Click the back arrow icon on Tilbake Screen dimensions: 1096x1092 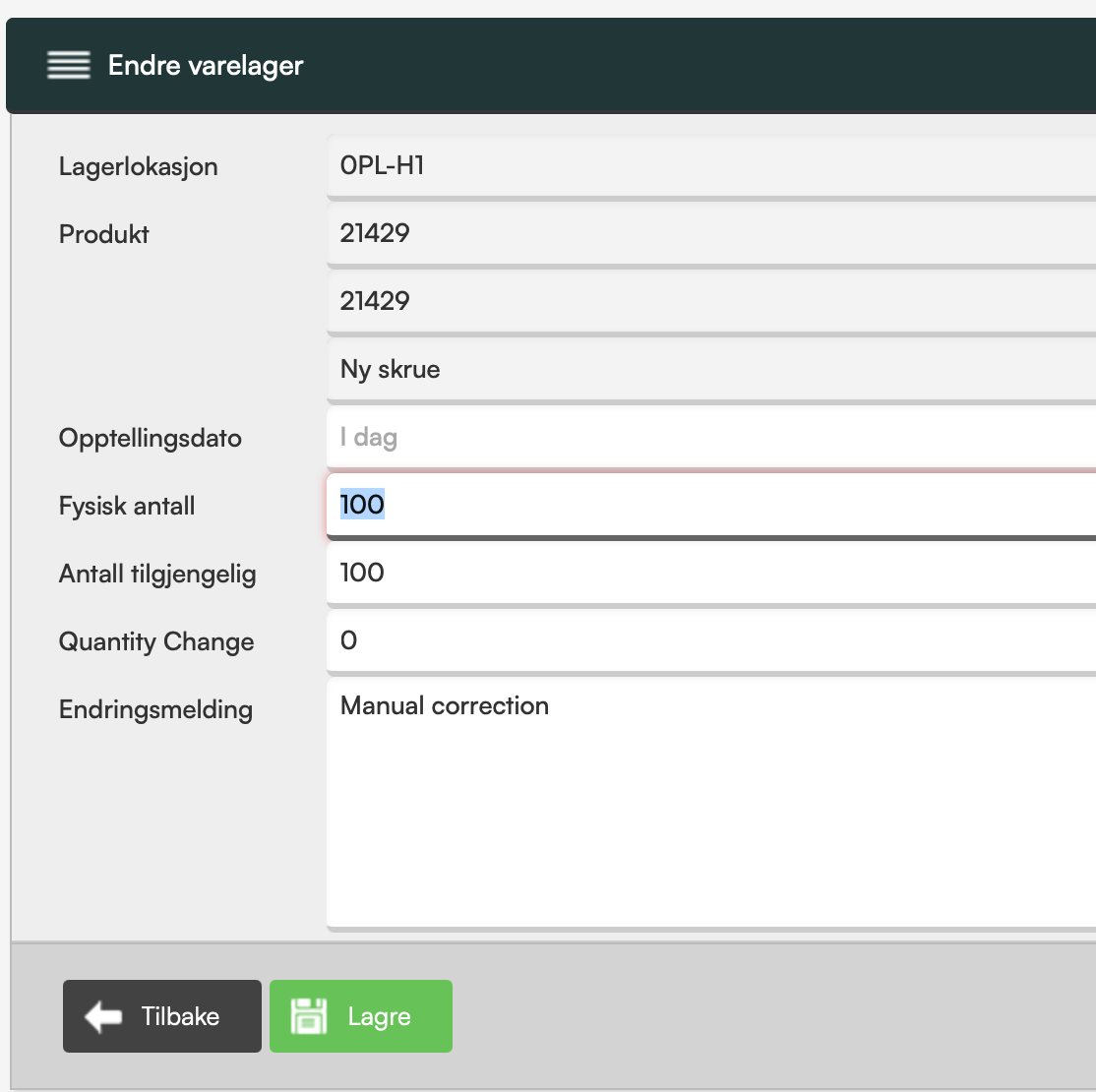[x=103, y=1016]
